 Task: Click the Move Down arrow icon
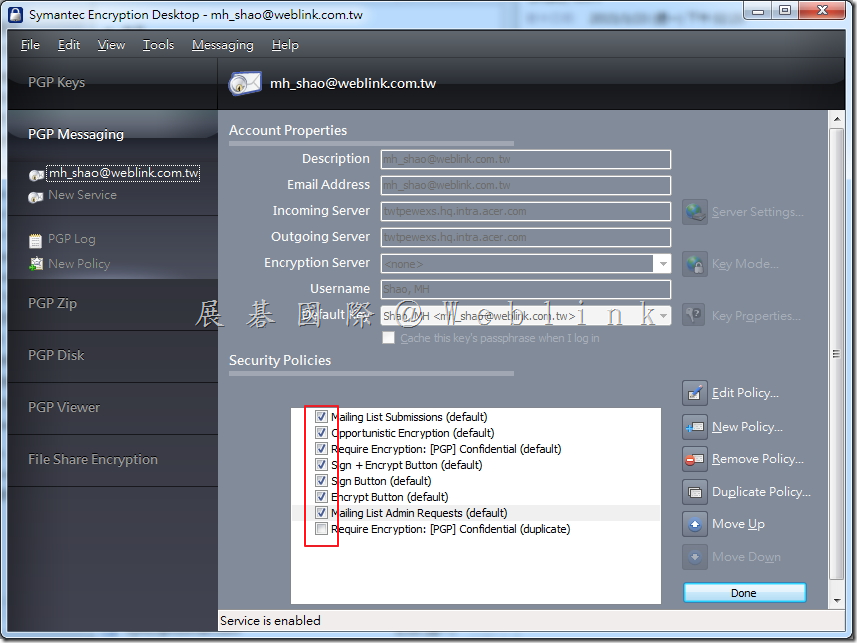pyautogui.click(x=695, y=557)
